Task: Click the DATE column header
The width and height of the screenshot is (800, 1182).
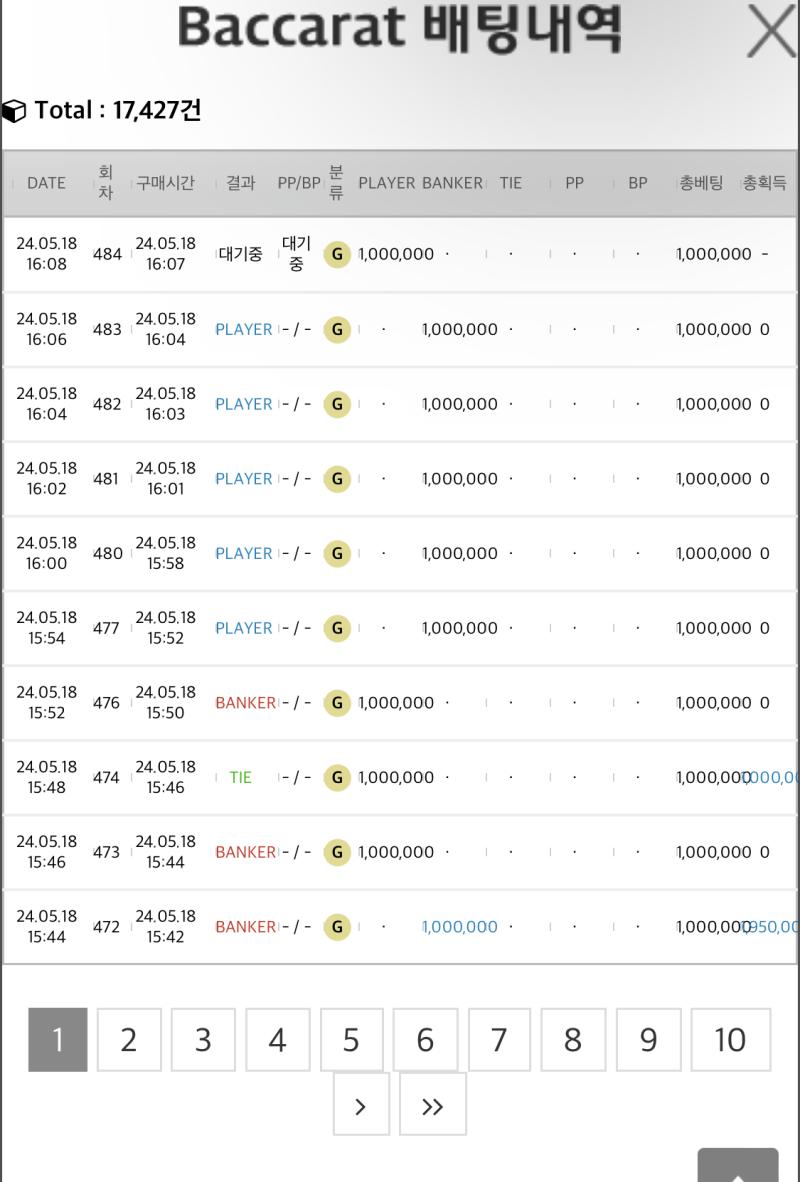Action: tap(46, 183)
